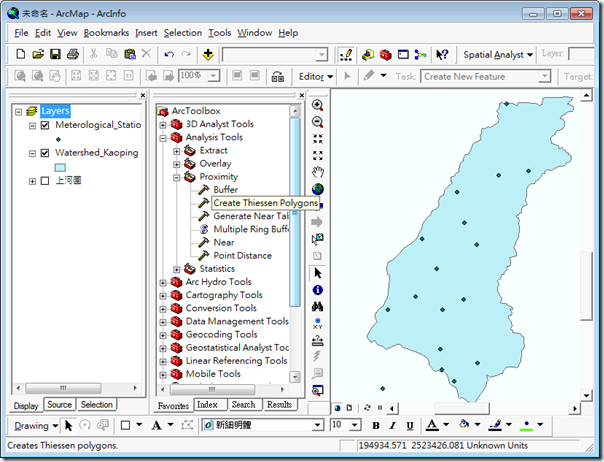
Task: Save the map with the Save icon
Action: pos(55,54)
